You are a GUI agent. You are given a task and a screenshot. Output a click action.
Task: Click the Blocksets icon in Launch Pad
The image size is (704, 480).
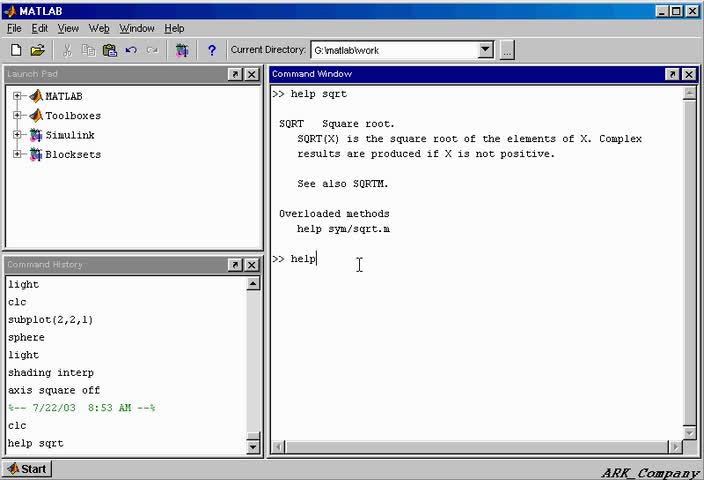[x=36, y=154]
